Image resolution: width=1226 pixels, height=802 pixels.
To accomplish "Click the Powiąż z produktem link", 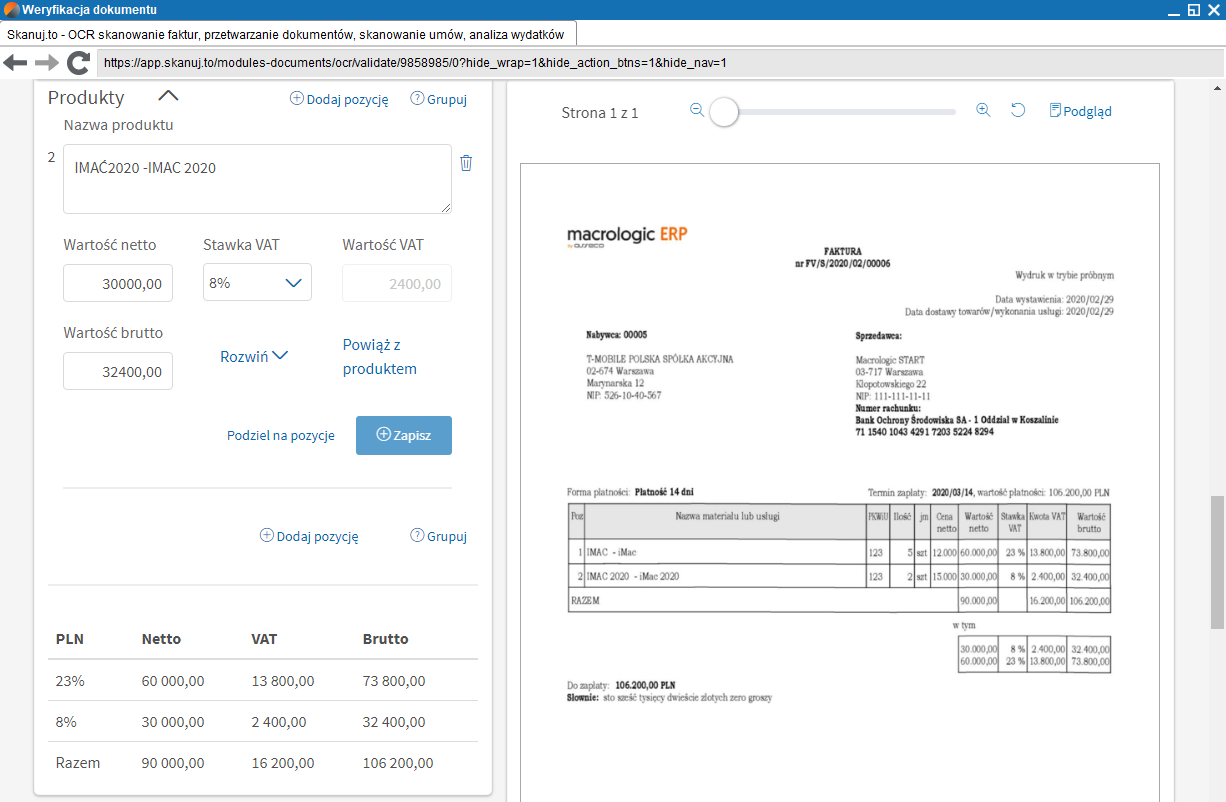I will (379, 357).
